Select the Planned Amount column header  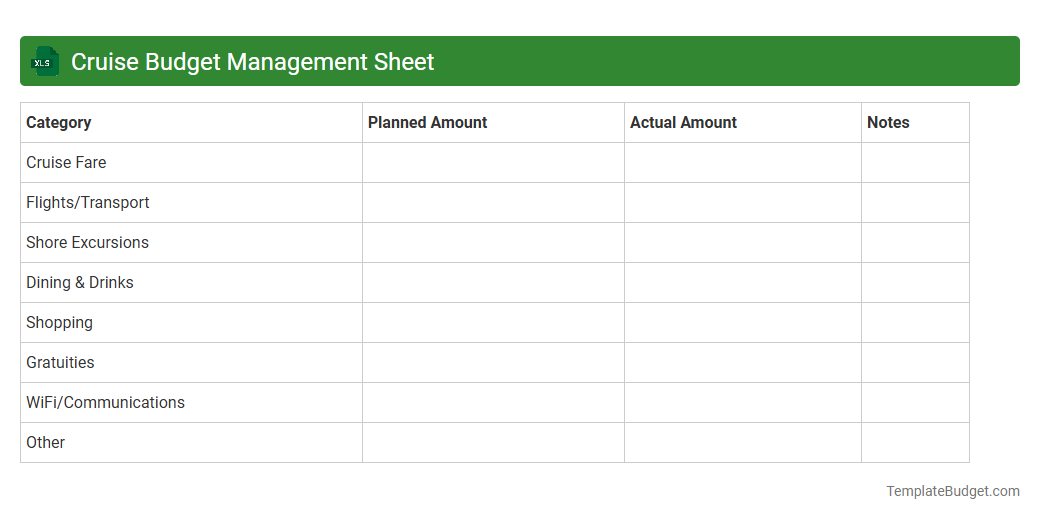(493, 123)
